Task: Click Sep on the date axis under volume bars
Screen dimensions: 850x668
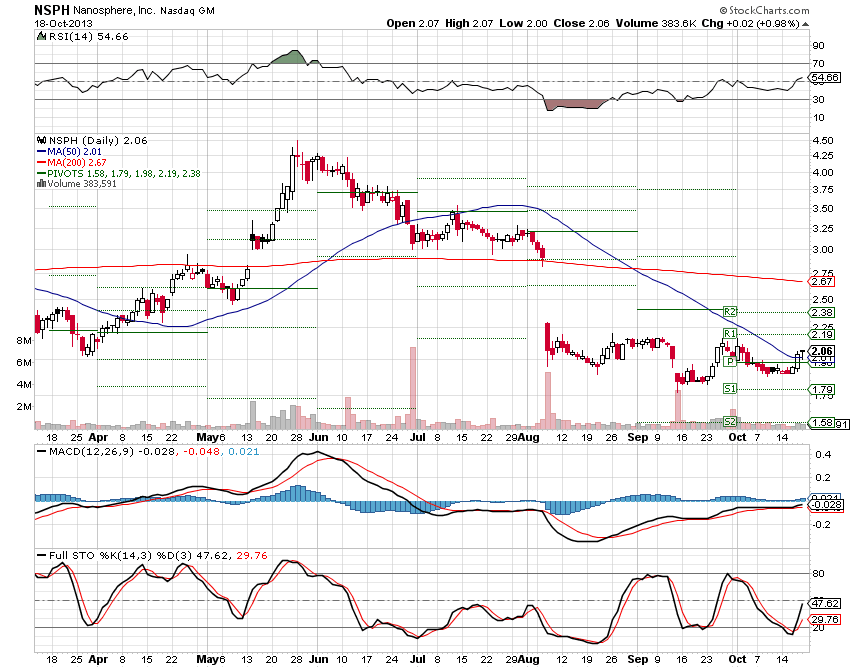Action: (x=638, y=437)
